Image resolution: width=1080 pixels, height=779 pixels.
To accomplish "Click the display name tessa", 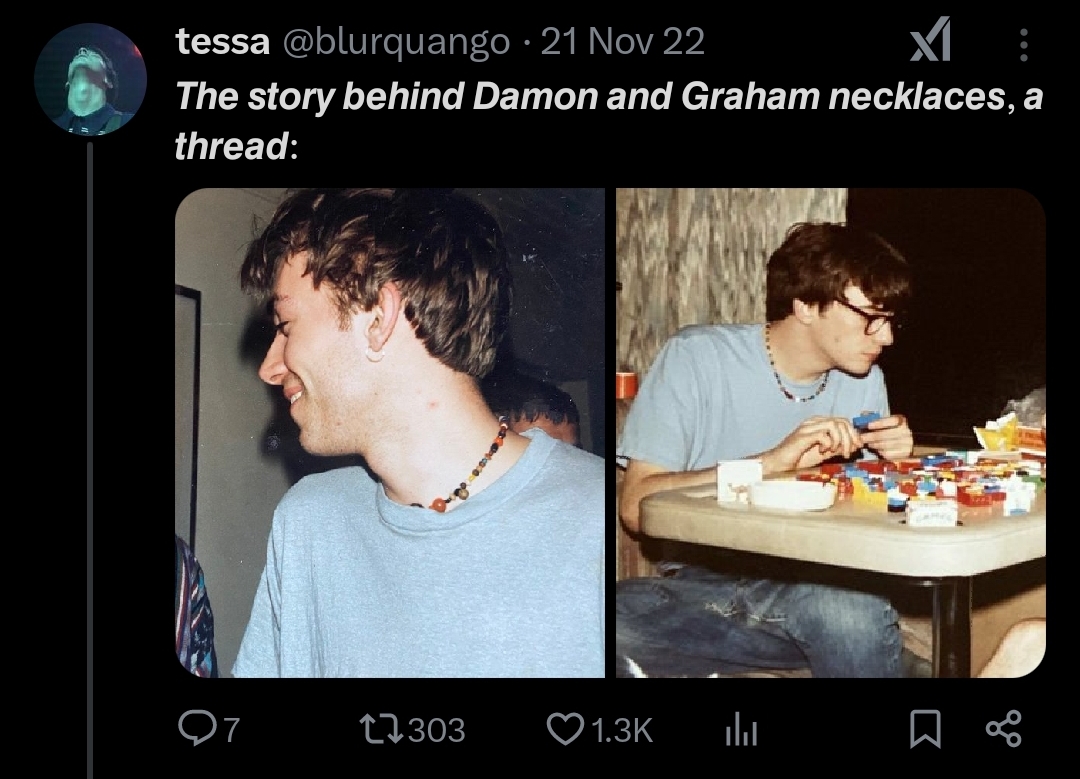I will tap(222, 41).
